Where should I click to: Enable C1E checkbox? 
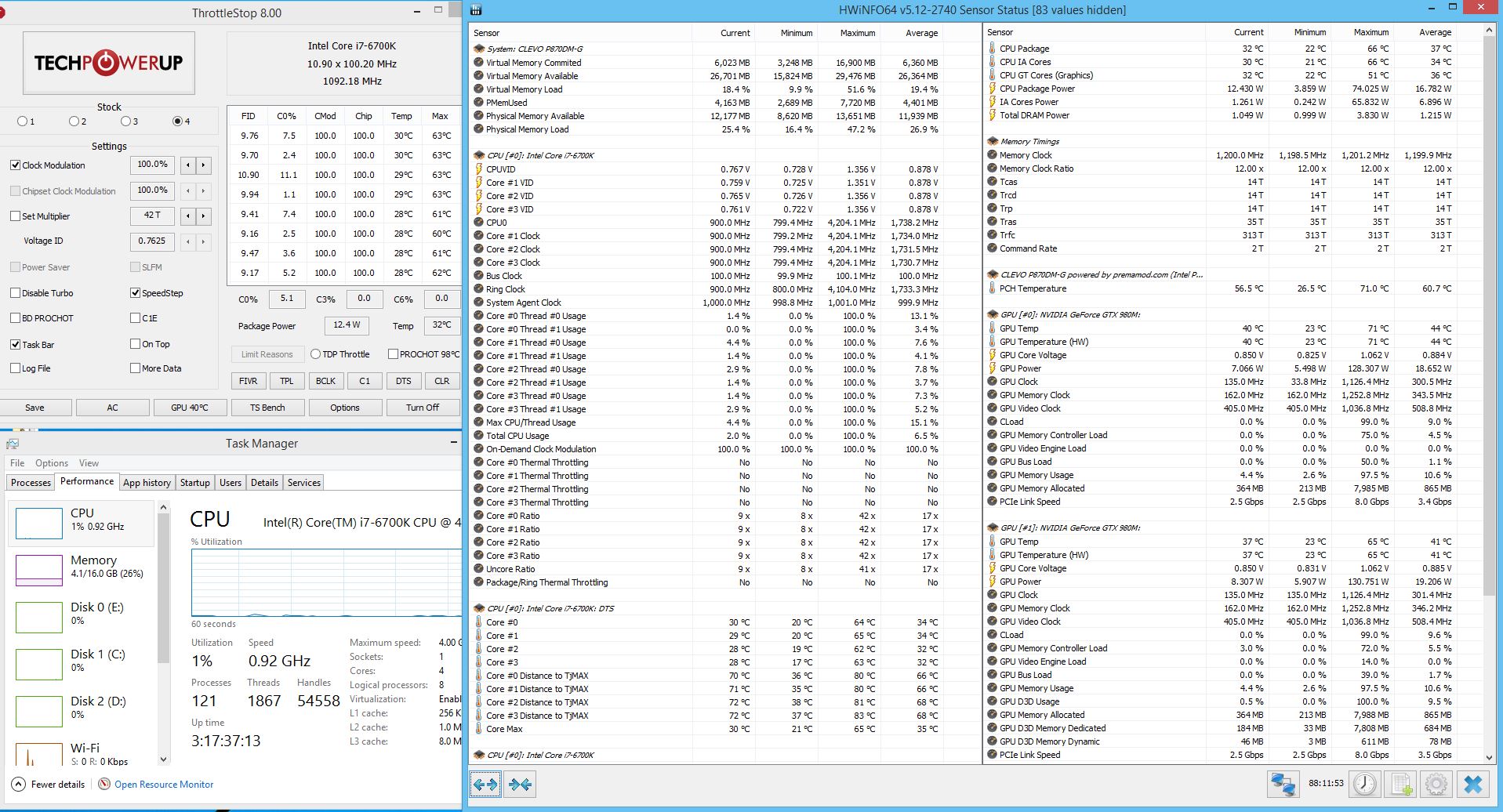[x=135, y=318]
